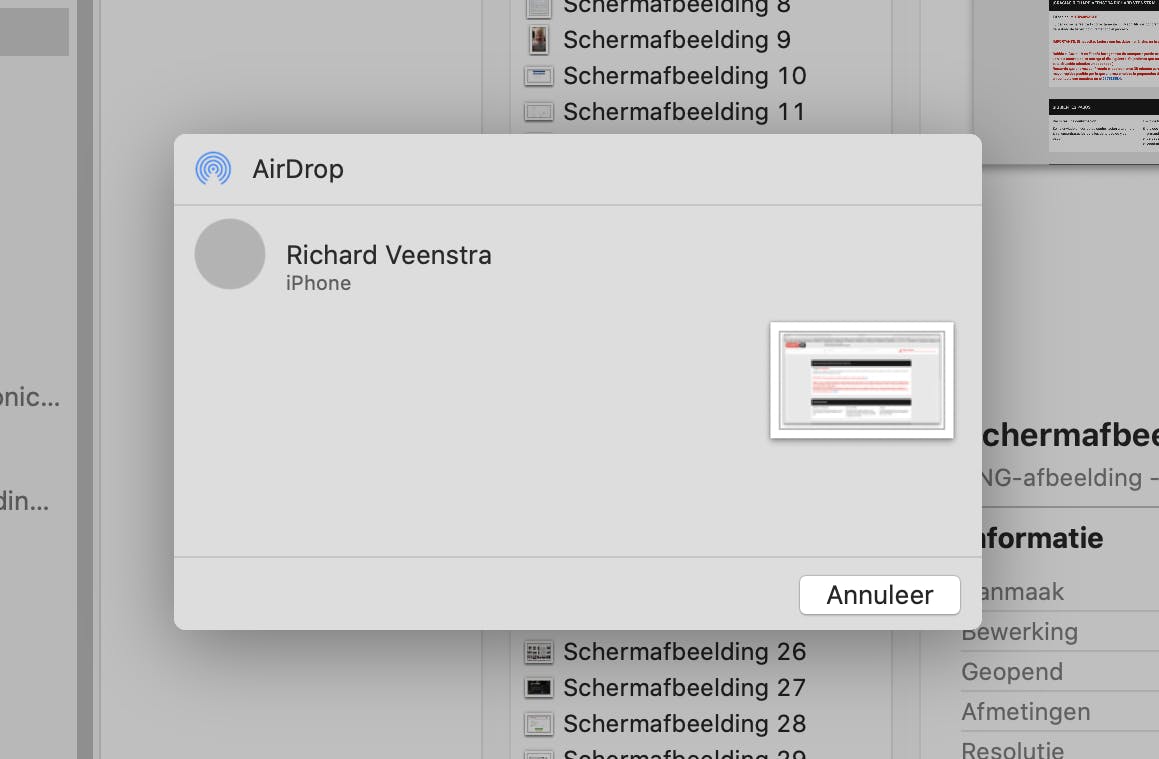The height and width of the screenshot is (759, 1159).
Task: Expand the Aanmaak info row
Action: click(1012, 591)
